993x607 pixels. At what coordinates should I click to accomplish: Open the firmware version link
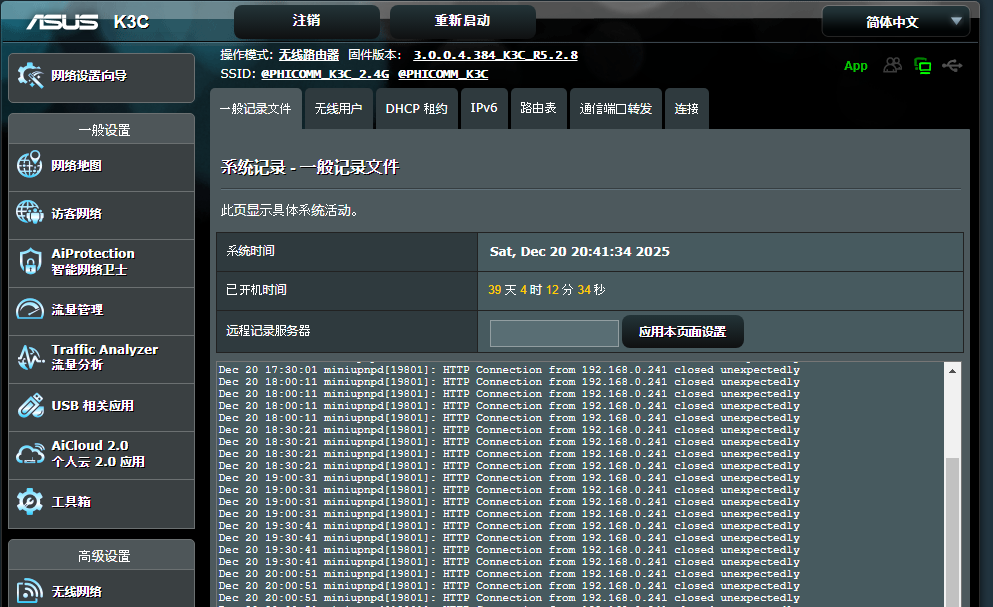(495, 55)
